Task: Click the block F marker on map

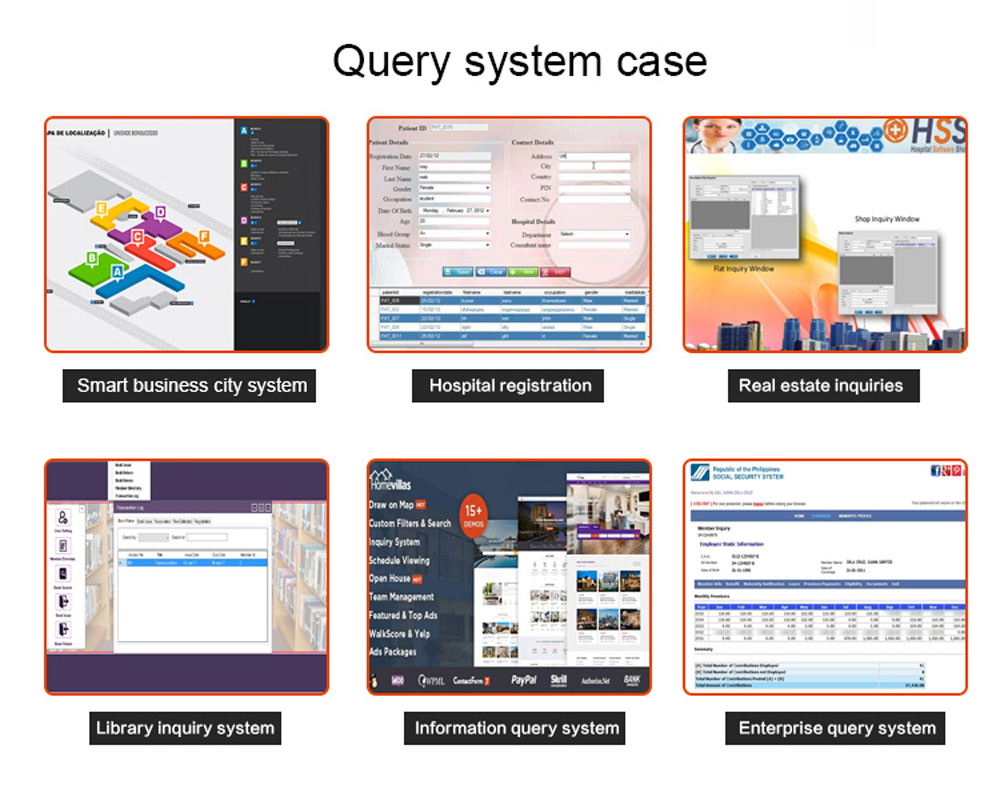Action: coord(204,236)
